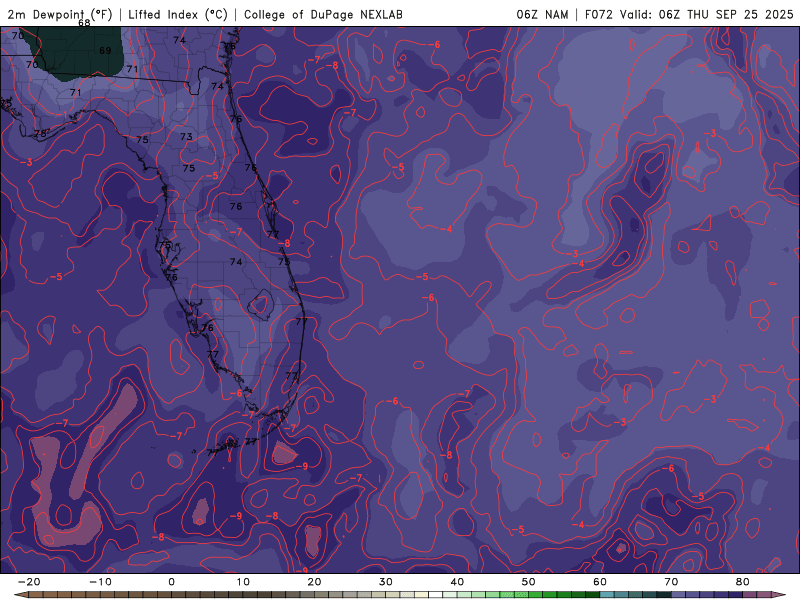Click the 10 label on the color scale
Viewport: 800px width, 600px height.
pyautogui.click(x=243, y=582)
